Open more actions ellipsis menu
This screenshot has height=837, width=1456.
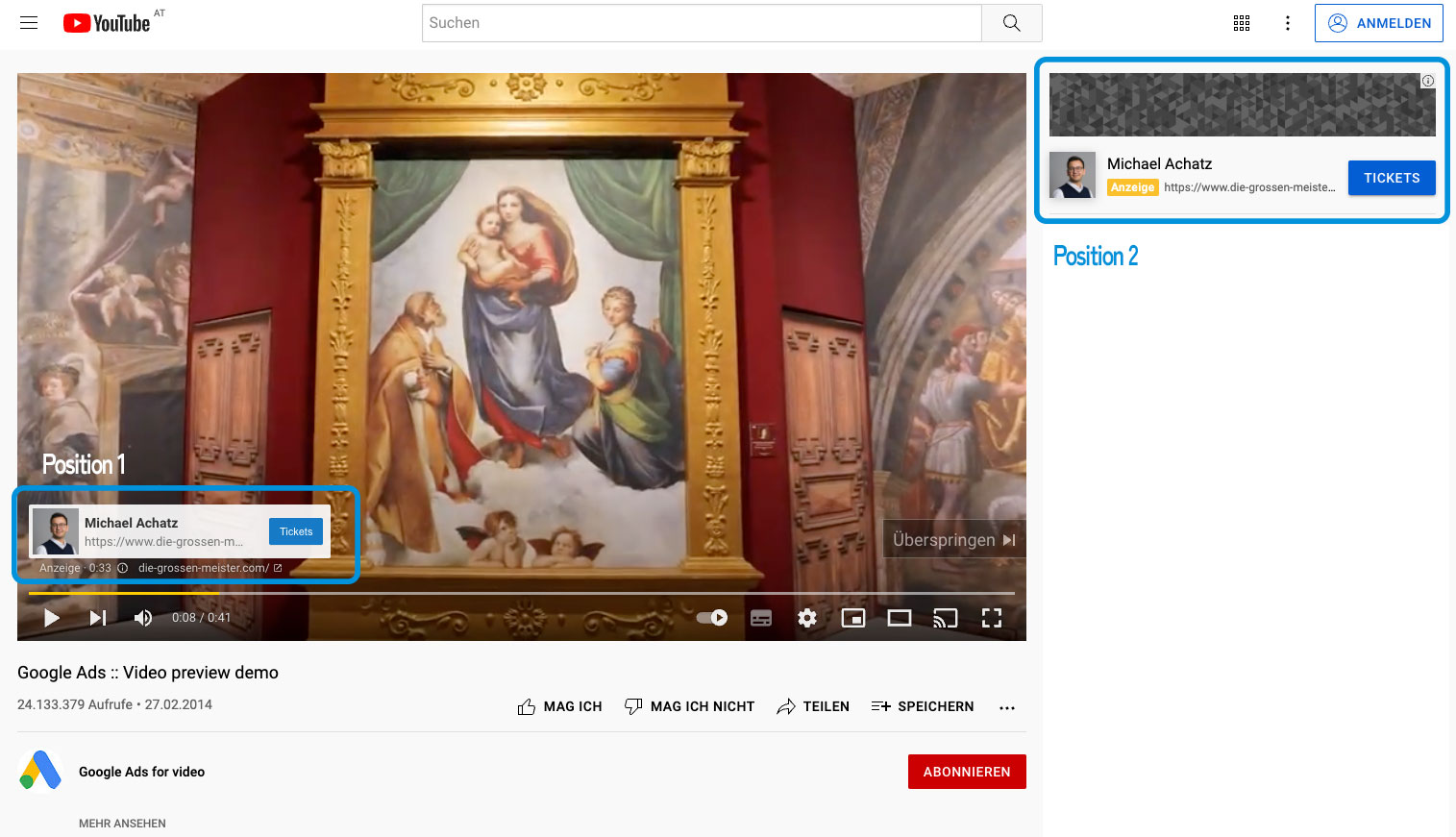[x=1007, y=707]
